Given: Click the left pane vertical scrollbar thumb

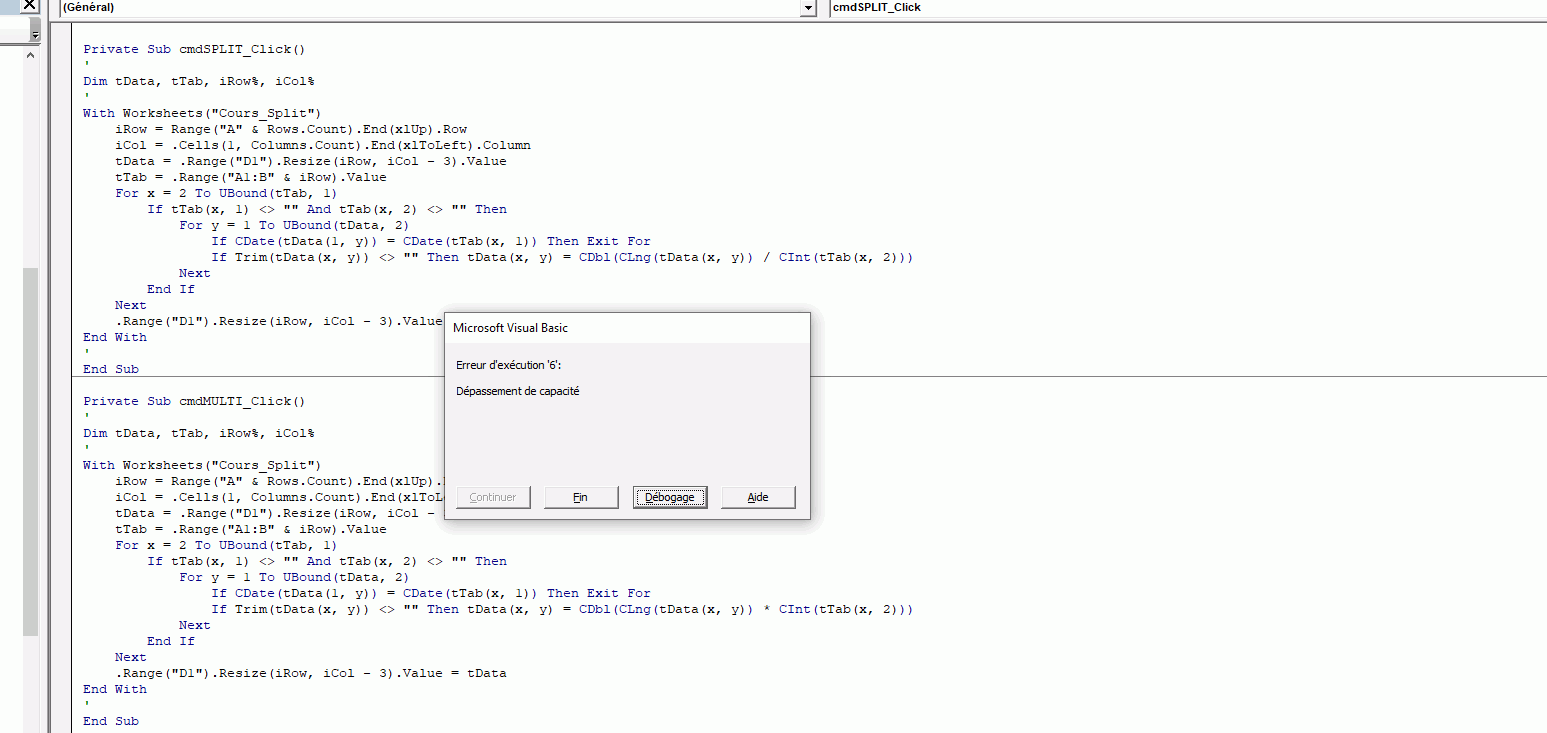Looking at the screenshot, I should point(30,450).
